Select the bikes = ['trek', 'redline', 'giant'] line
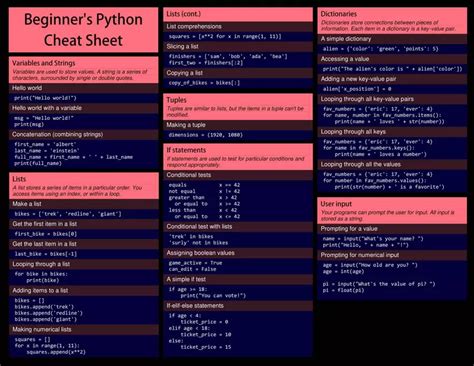The height and width of the screenshot is (366, 474). (x=68, y=214)
